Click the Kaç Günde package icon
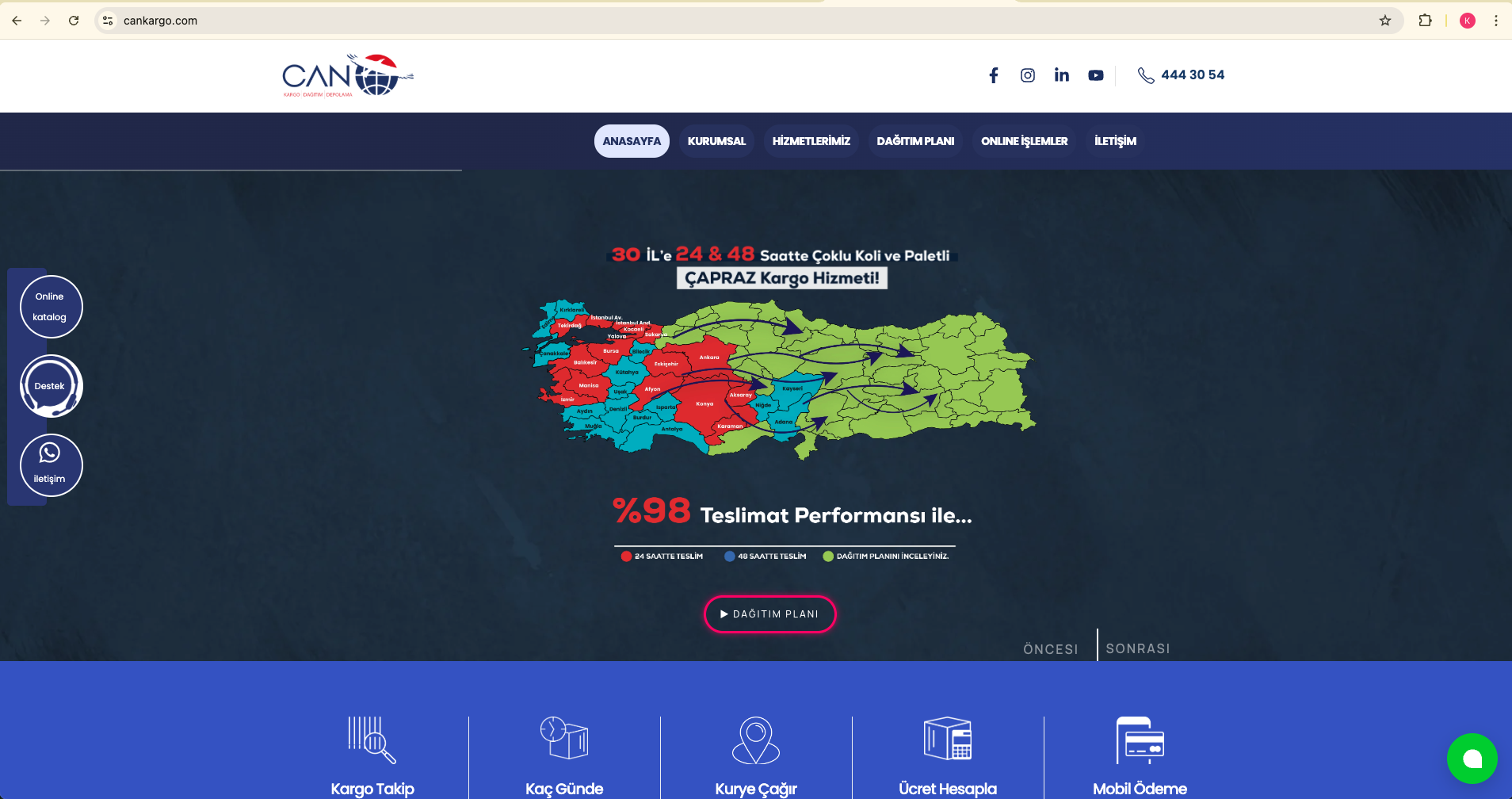The height and width of the screenshot is (799, 1512). click(x=564, y=738)
